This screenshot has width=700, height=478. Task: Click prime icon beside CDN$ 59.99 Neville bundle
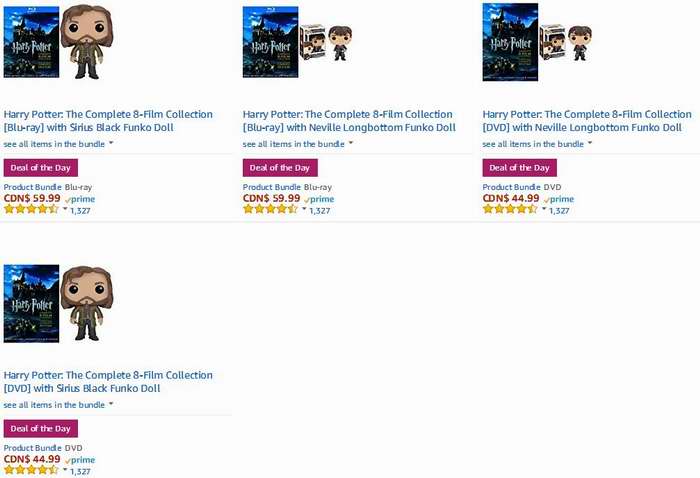pyautogui.click(x=319, y=199)
